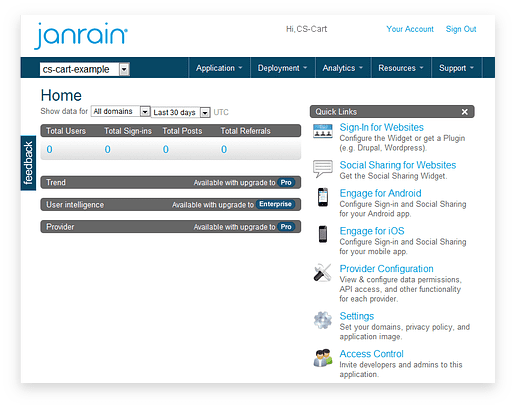Click 'Get the Social Sharing Widget.' text

[393, 176]
